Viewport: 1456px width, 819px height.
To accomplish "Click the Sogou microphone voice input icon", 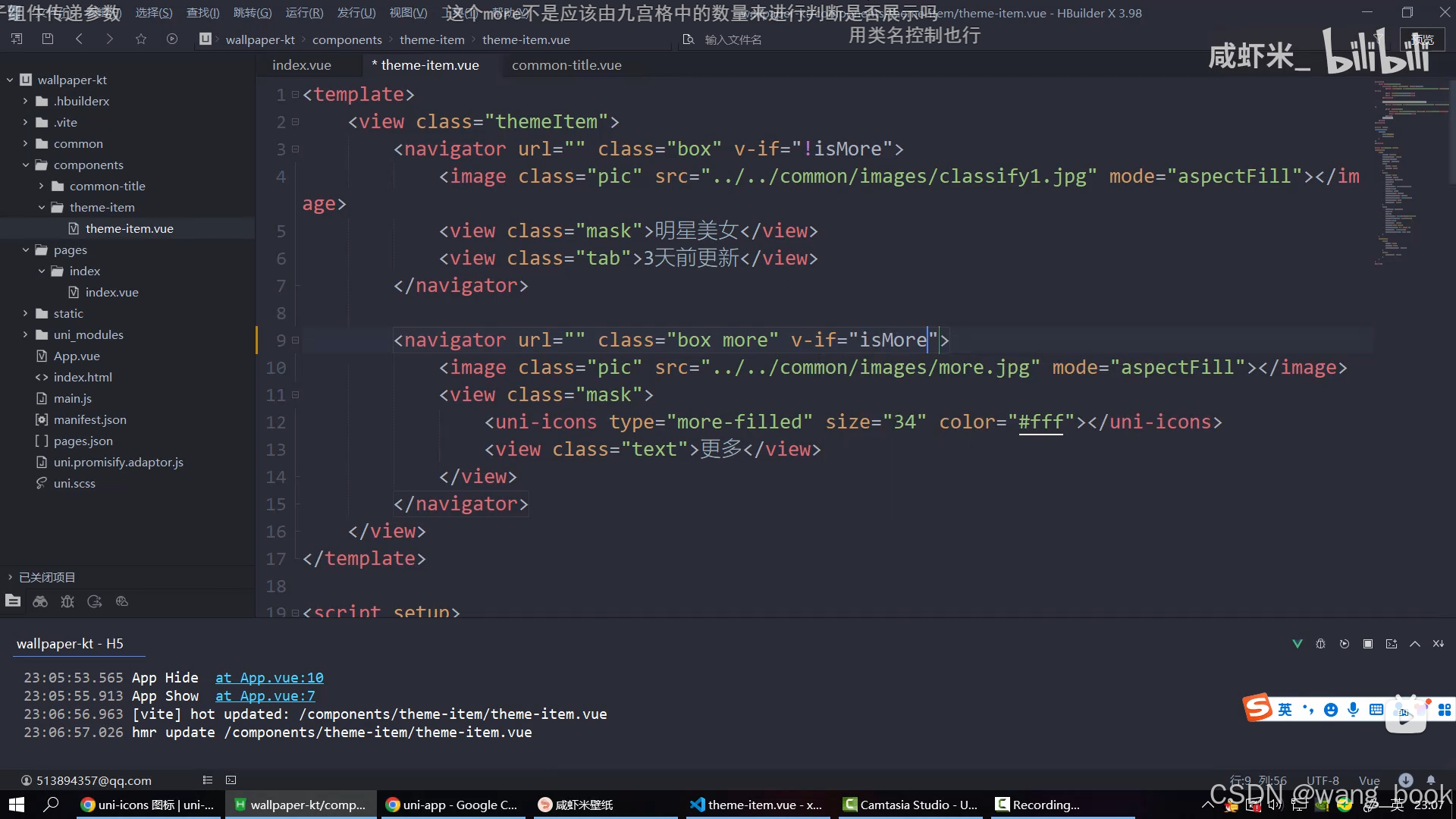I will pyautogui.click(x=1354, y=710).
